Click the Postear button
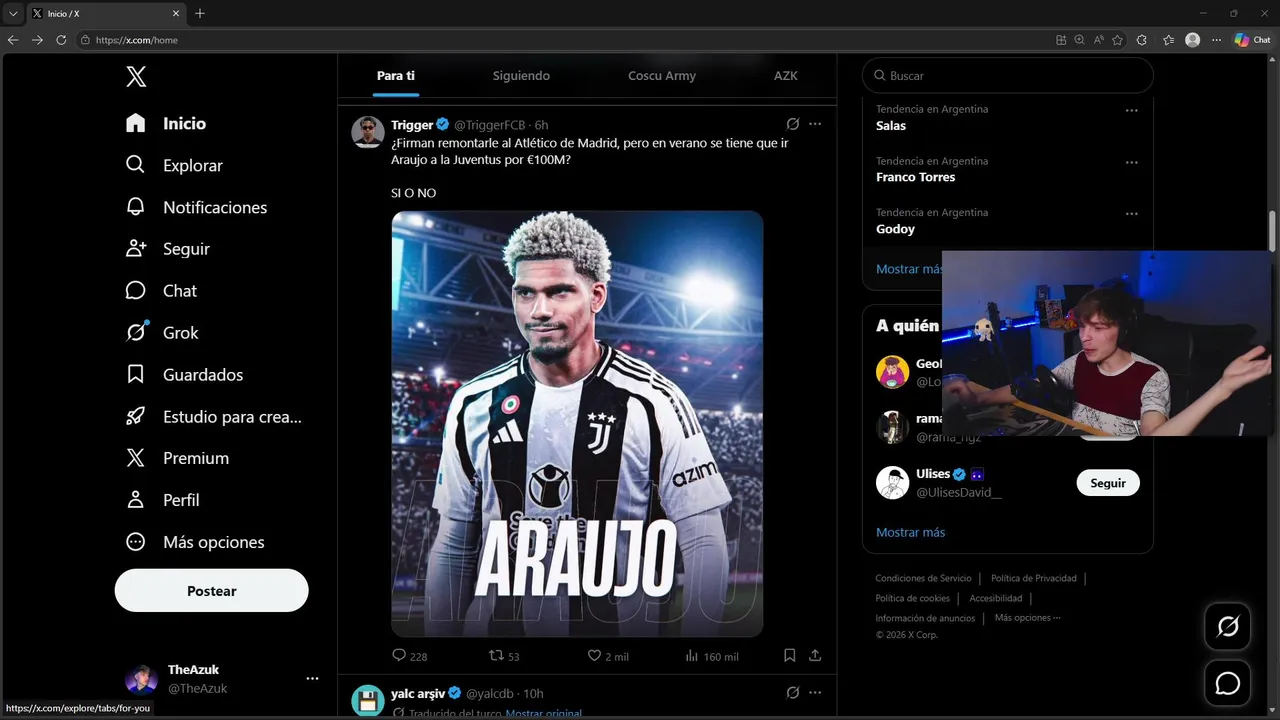Image resolution: width=1280 pixels, height=720 pixels. pos(211,591)
